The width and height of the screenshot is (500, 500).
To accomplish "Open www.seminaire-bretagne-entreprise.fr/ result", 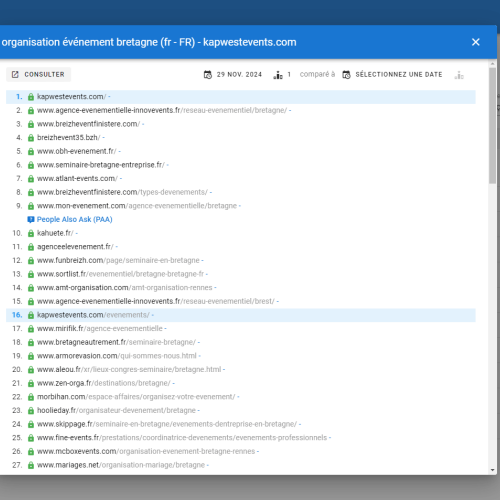I will [x=101, y=165].
